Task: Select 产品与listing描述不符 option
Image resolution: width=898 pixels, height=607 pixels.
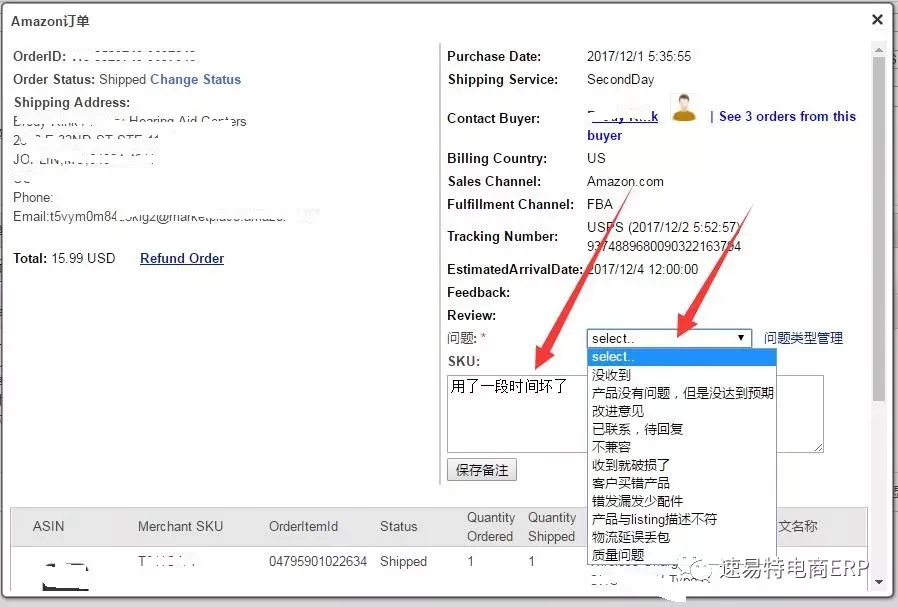Action: click(682, 519)
